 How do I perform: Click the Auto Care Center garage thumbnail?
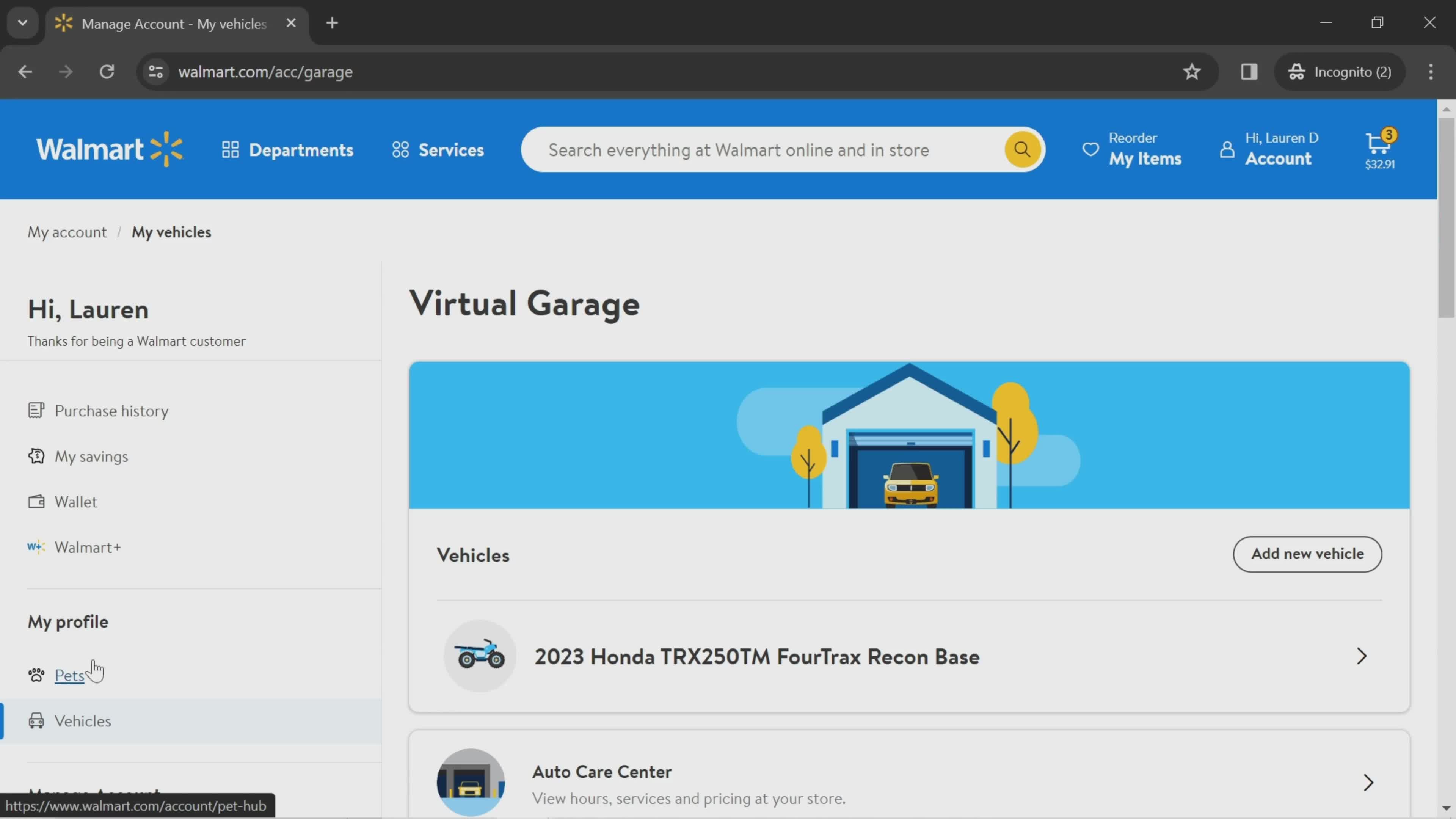coord(471,783)
